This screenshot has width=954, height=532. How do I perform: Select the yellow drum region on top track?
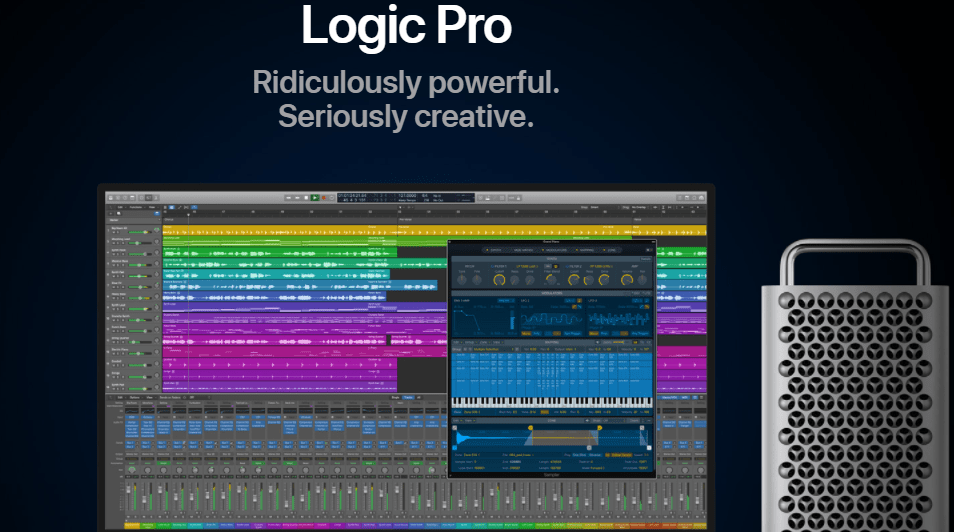(280, 231)
